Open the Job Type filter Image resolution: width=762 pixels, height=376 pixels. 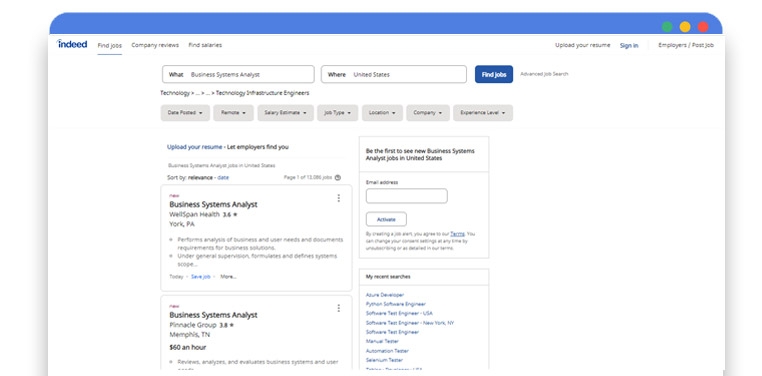coord(338,113)
